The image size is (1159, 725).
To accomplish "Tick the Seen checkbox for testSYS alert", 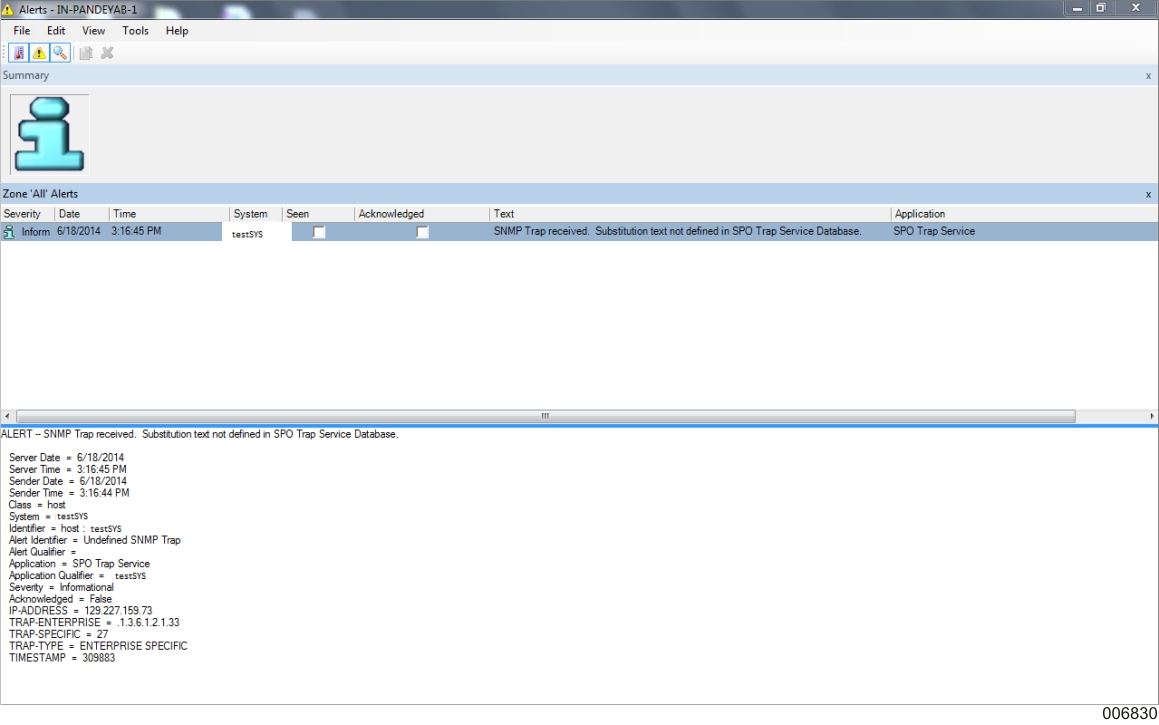I will [319, 232].
